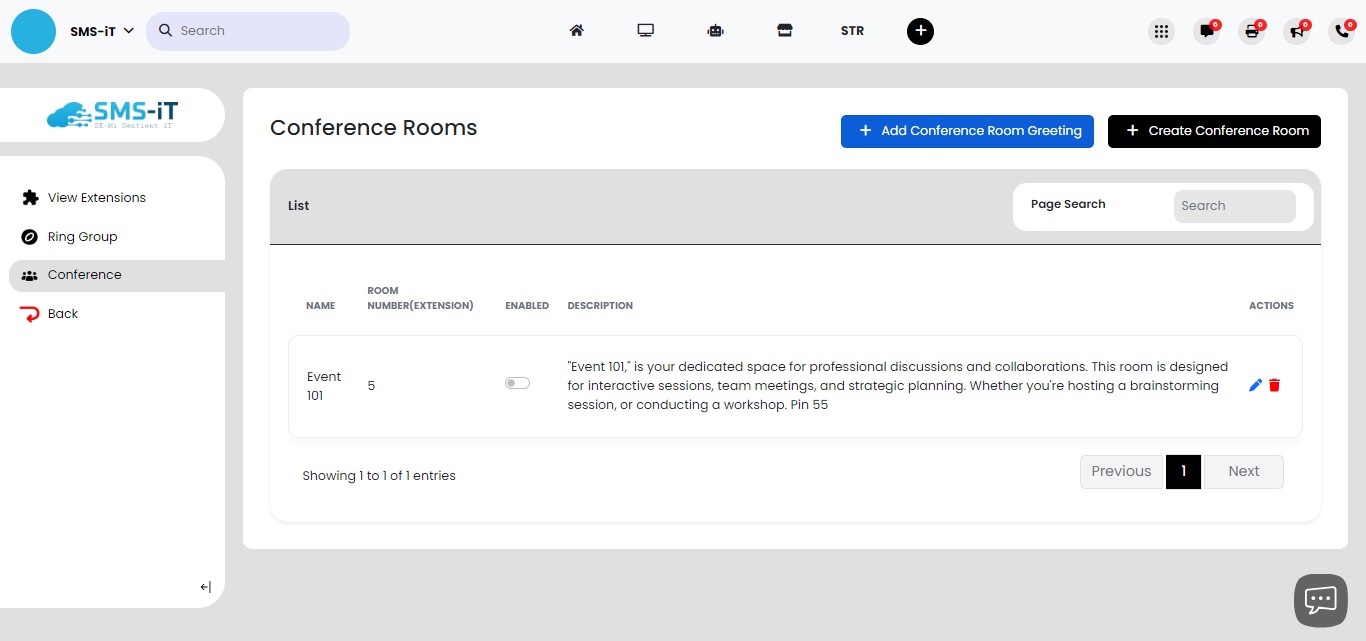Screen dimensions: 1366x641
Task: Select Conference in the sidebar menu
Action: pyautogui.click(x=84, y=274)
